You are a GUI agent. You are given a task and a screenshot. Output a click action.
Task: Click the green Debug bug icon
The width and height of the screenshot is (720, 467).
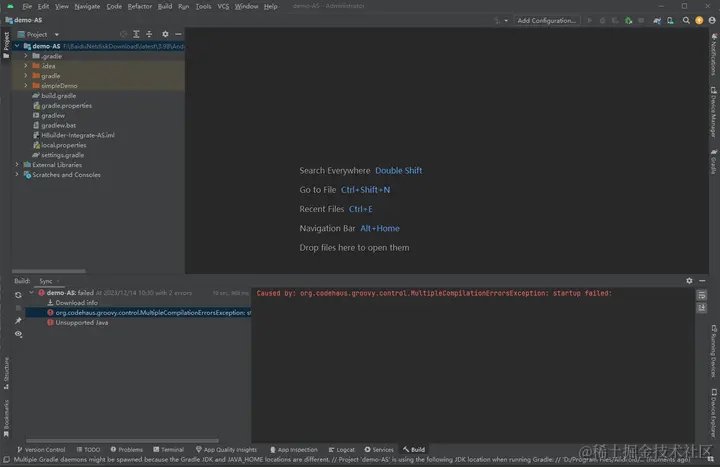pos(628,21)
